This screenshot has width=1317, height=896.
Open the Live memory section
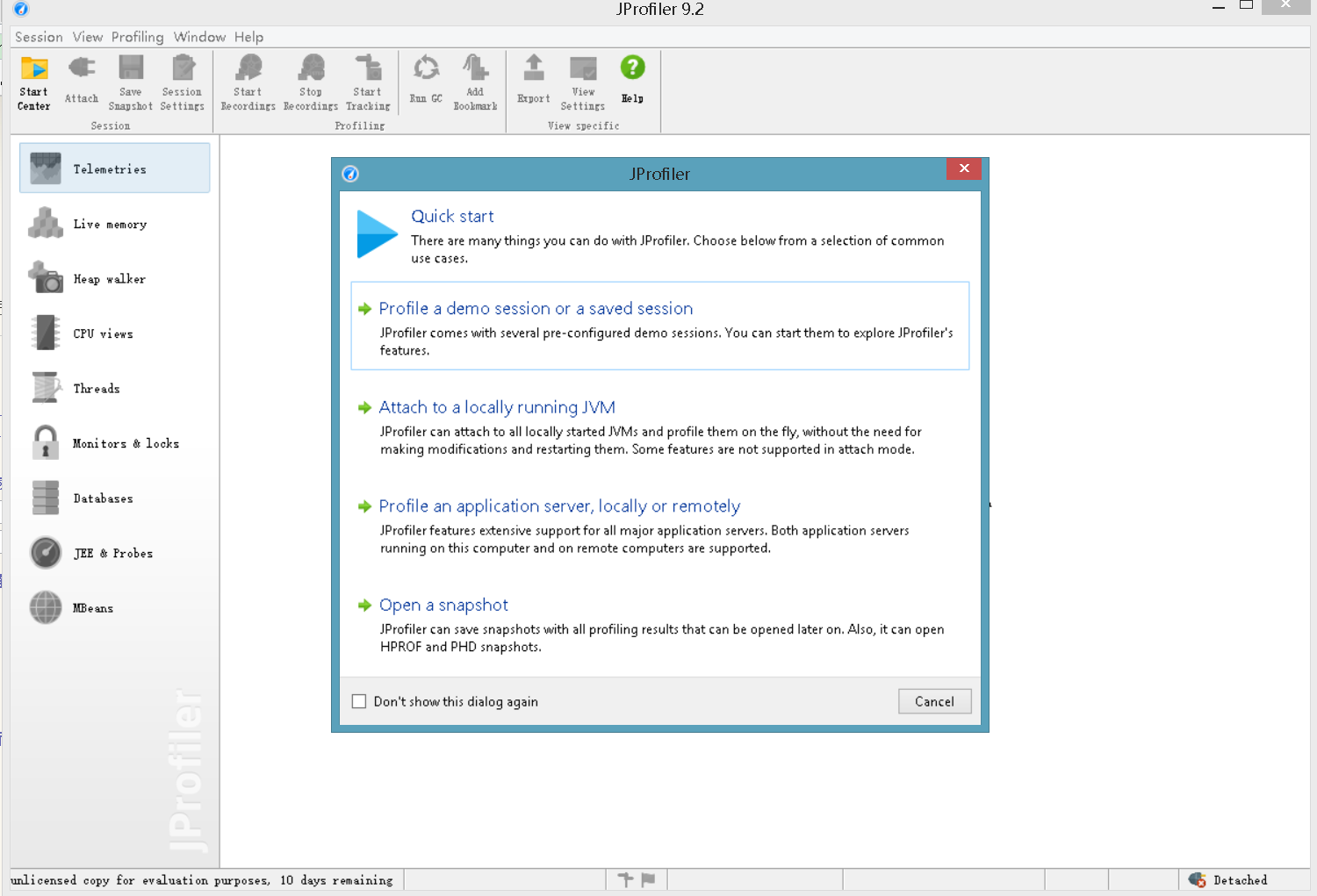[115, 224]
